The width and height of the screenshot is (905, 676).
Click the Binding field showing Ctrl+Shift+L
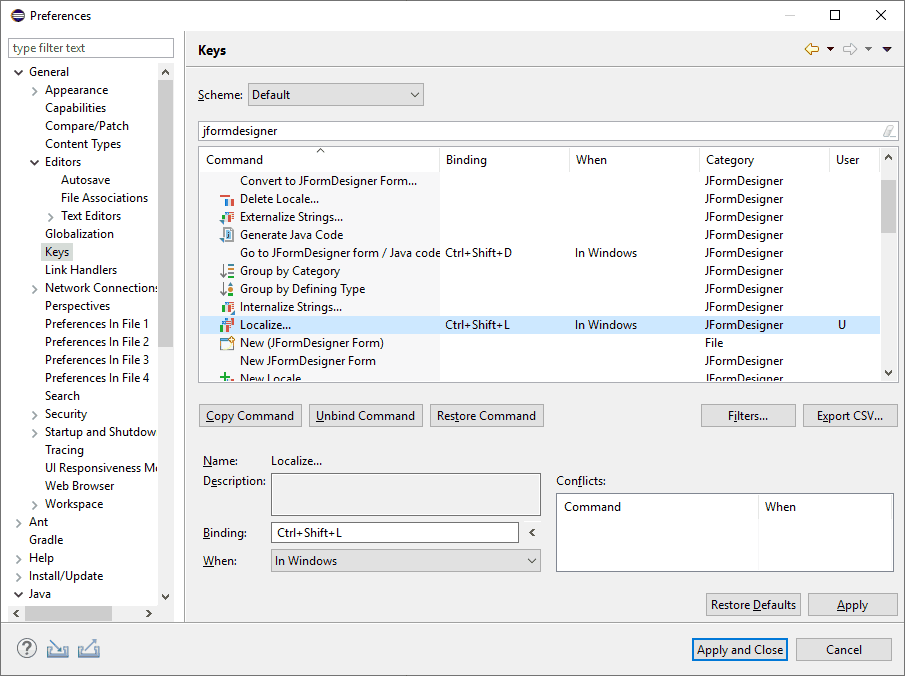(x=395, y=532)
